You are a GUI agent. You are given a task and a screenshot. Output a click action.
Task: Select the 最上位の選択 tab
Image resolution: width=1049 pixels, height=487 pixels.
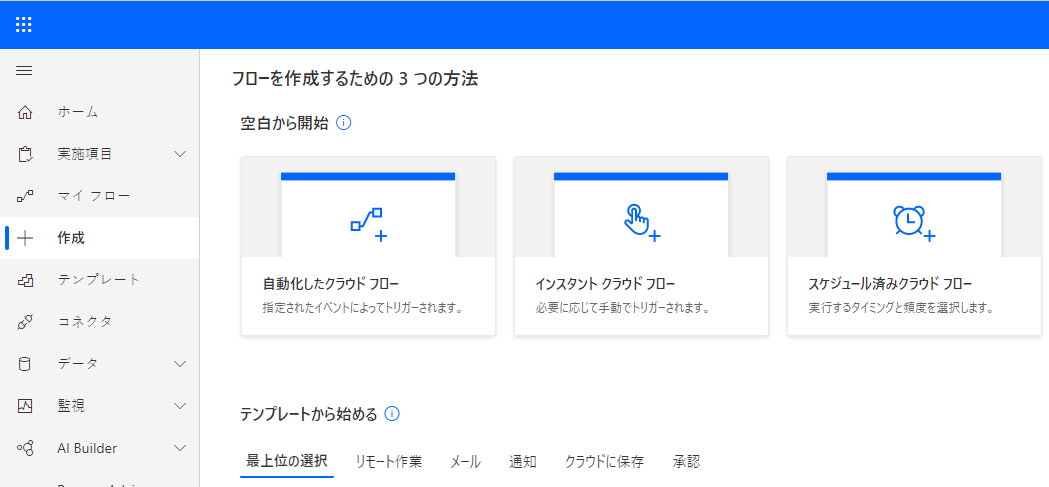point(286,462)
